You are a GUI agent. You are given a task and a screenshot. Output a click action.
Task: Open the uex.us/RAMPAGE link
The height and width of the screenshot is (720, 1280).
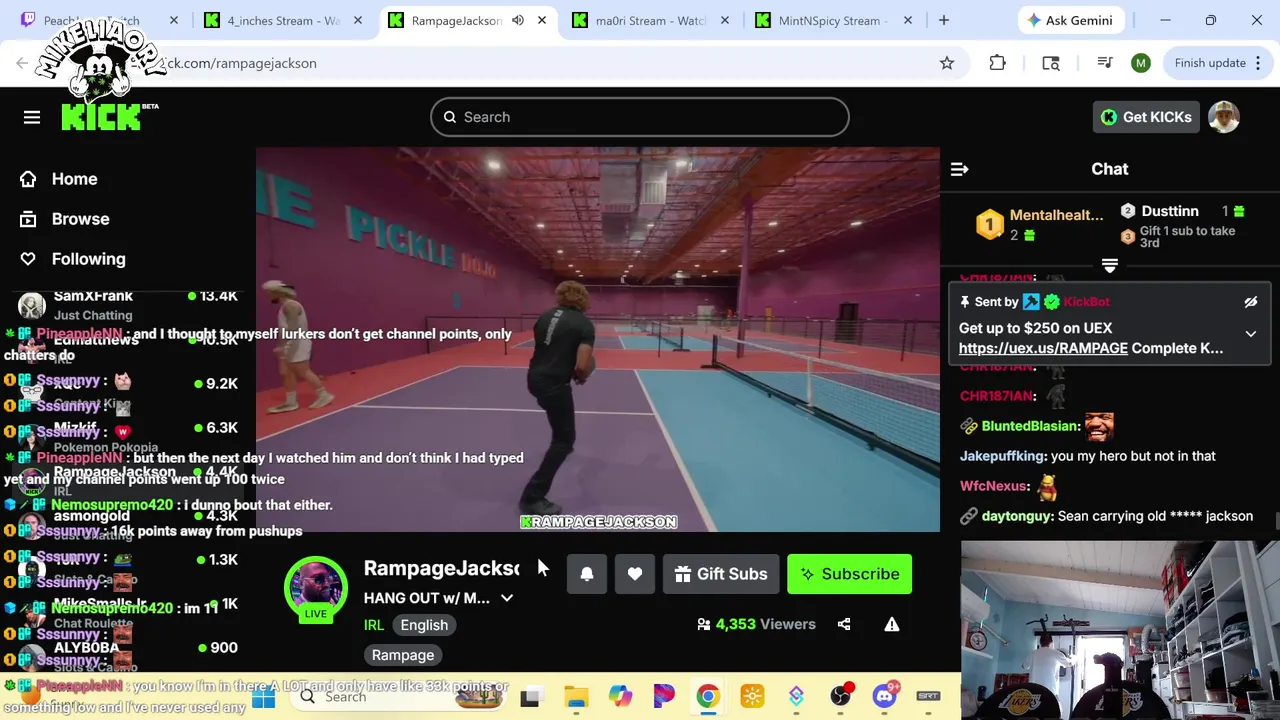tap(1043, 348)
